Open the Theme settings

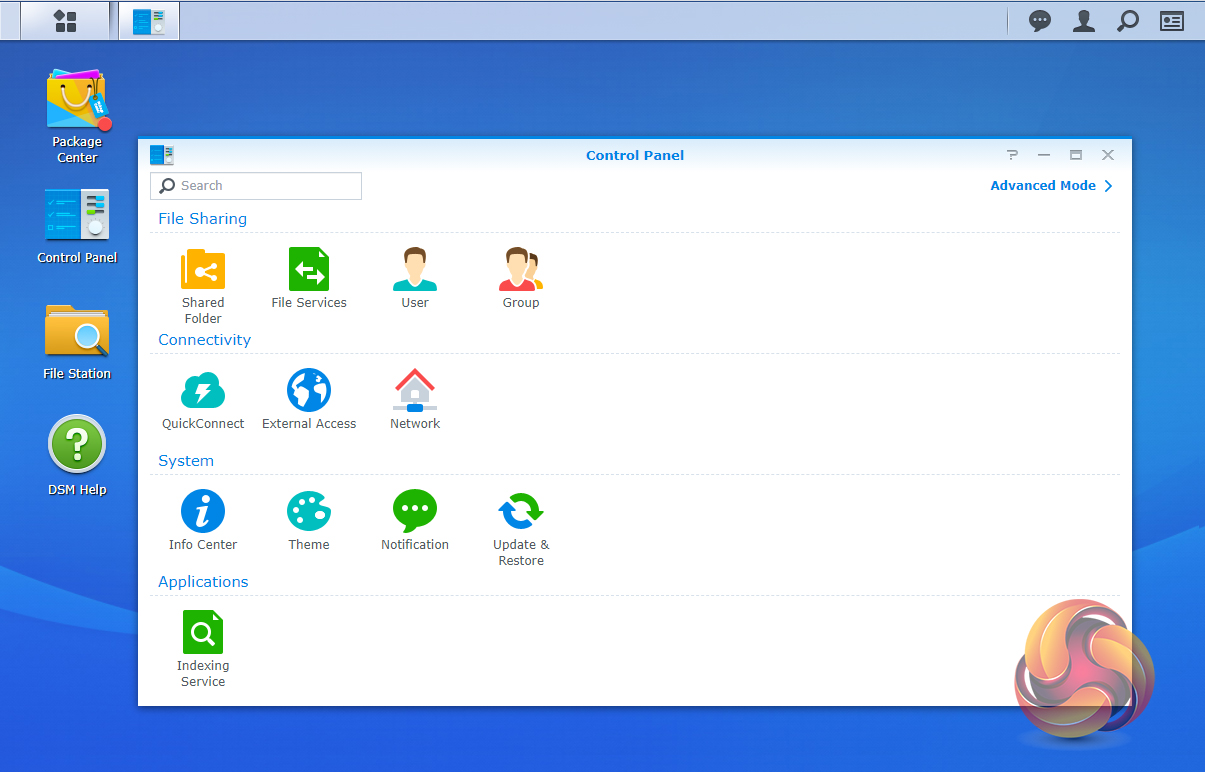309,520
